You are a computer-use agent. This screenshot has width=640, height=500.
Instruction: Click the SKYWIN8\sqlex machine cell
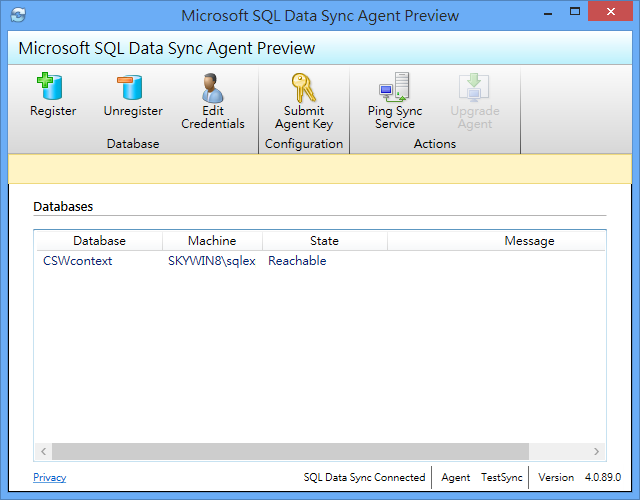point(212,261)
